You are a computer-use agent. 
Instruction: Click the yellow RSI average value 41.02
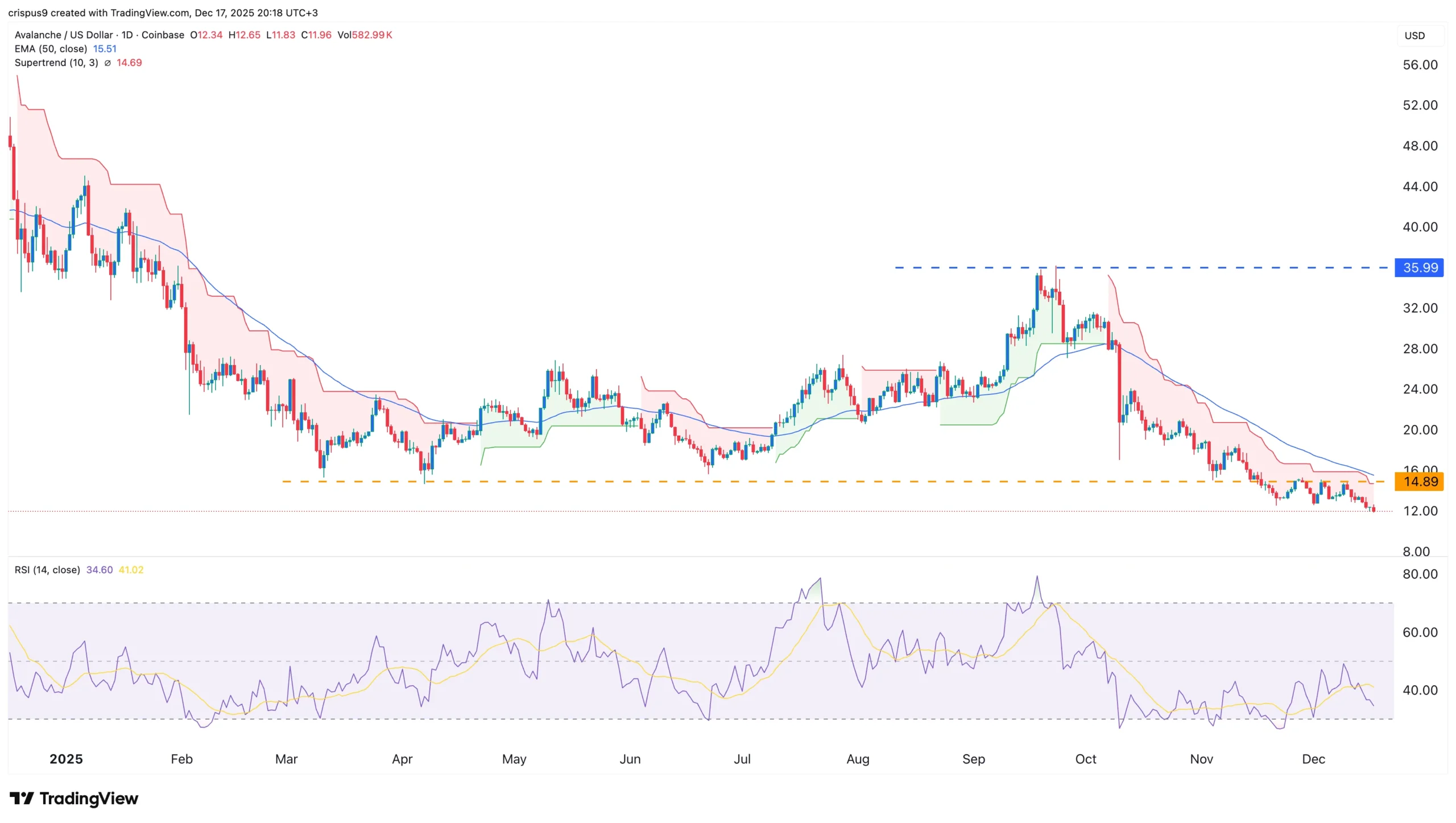click(x=131, y=570)
